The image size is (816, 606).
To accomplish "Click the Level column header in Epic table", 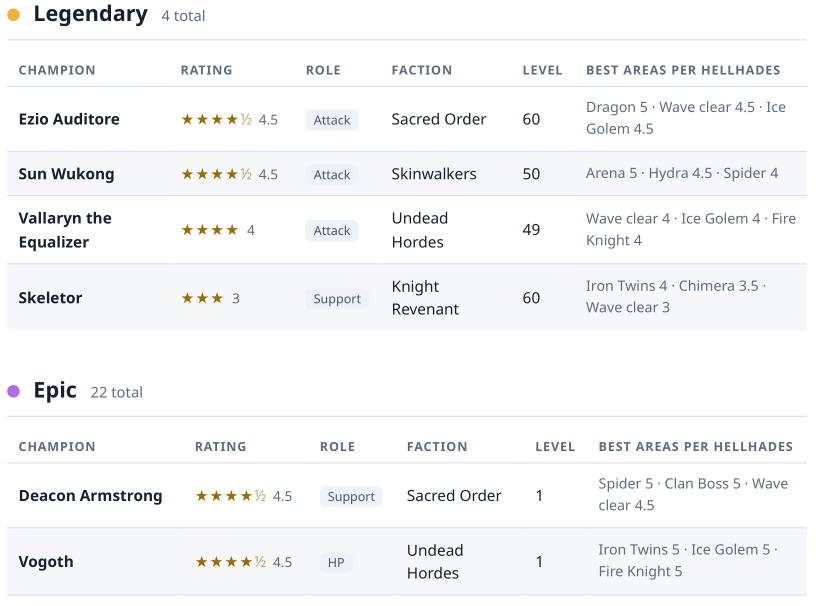I will [555, 447].
